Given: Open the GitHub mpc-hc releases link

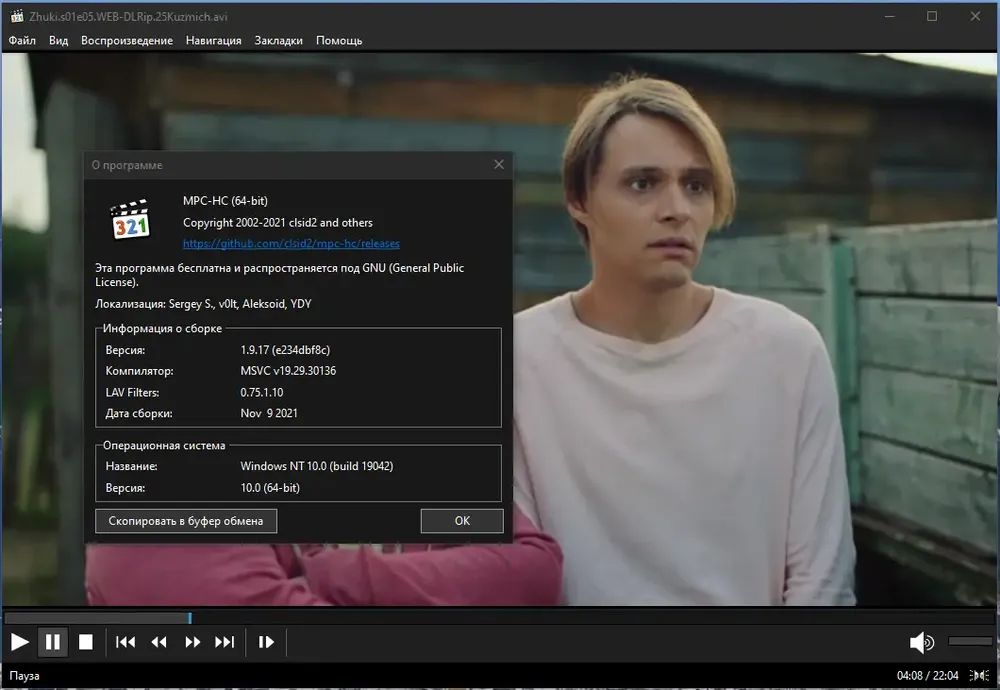Looking at the screenshot, I should (291, 243).
